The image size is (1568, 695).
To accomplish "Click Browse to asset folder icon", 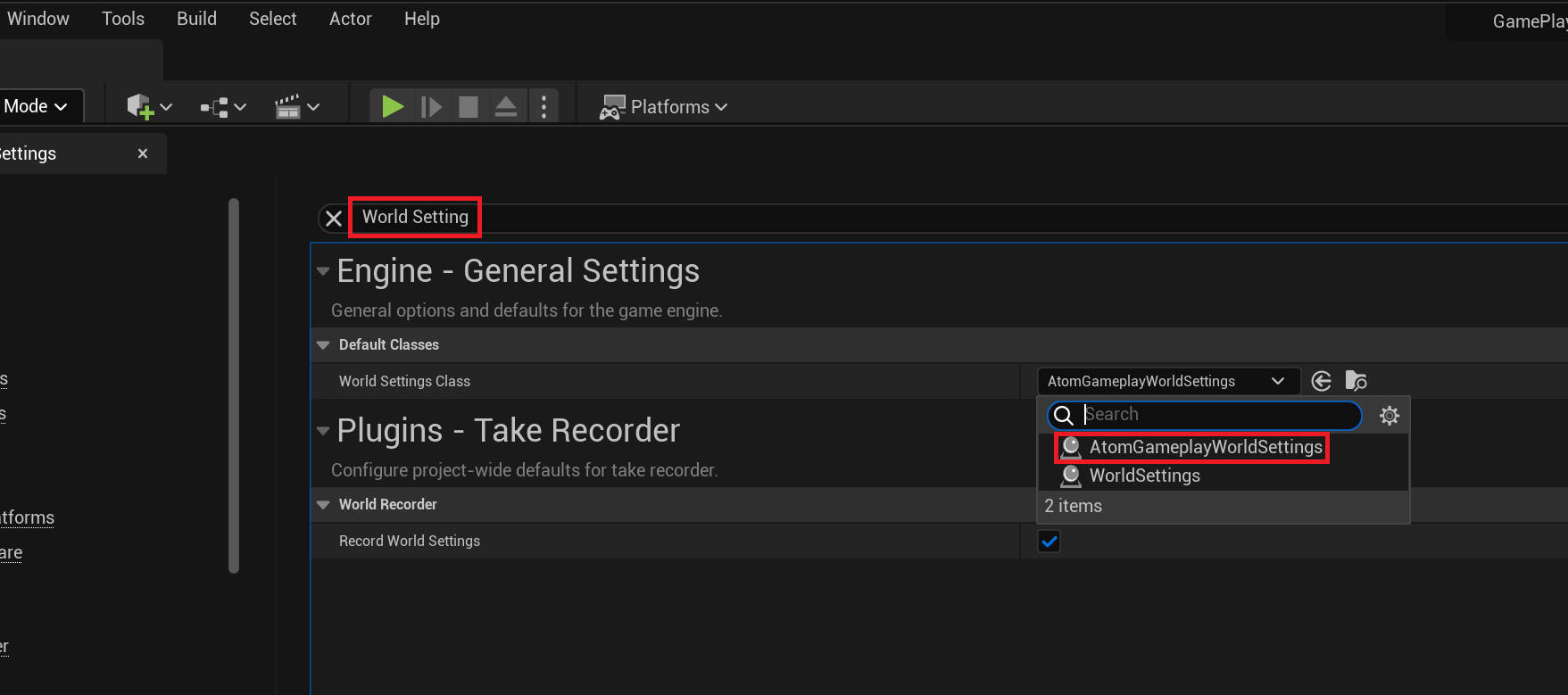I will point(1356,381).
